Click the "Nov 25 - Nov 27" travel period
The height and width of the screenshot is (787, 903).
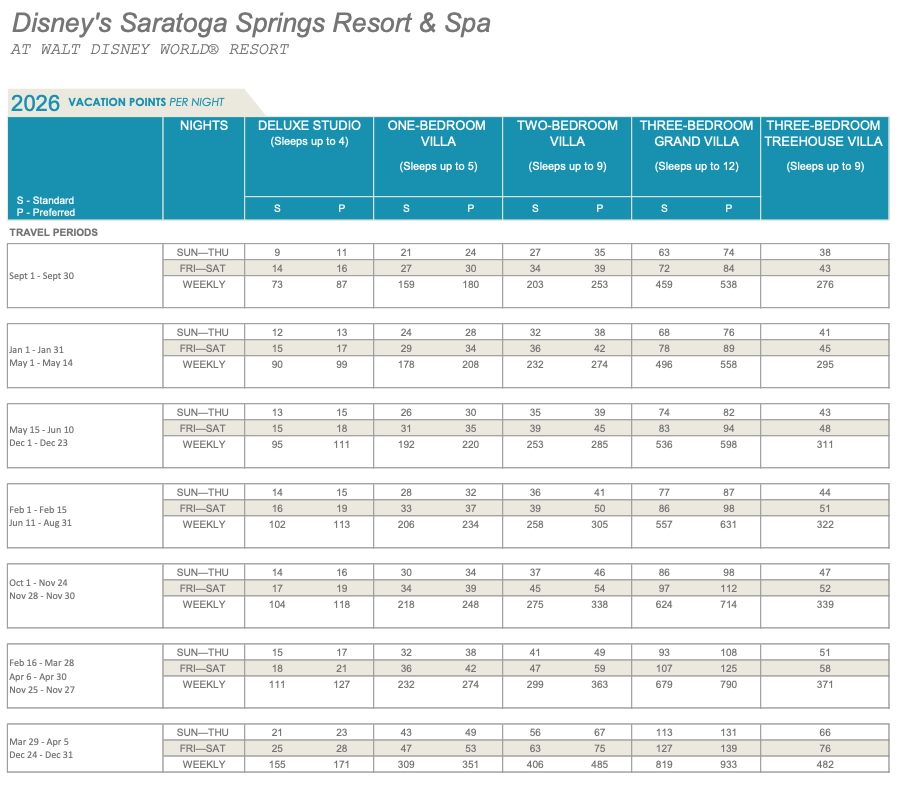(x=42, y=690)
